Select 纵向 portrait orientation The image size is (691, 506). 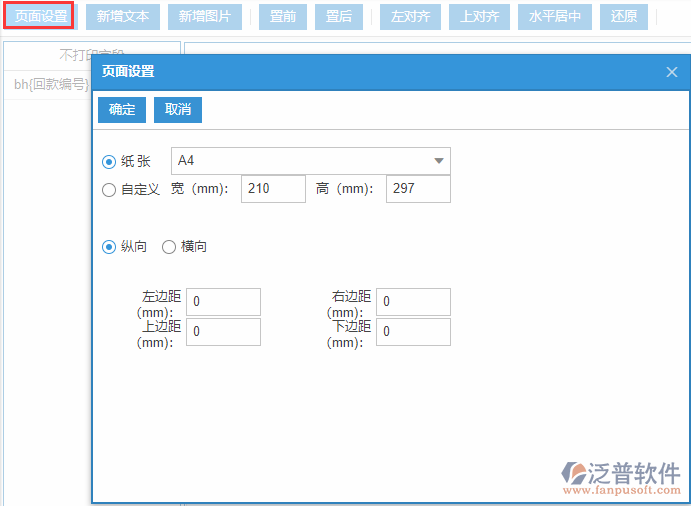[x=109, y=247]
